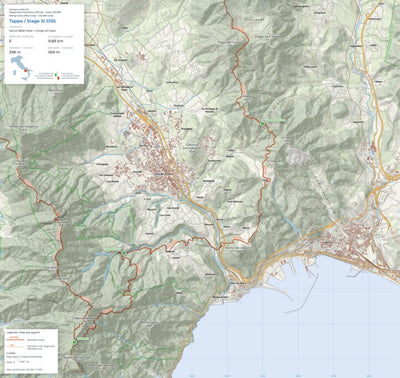This screenshot has width=400, height=378.
Task: Click the red location dot on Italy inset
Action: pos(25,71)
